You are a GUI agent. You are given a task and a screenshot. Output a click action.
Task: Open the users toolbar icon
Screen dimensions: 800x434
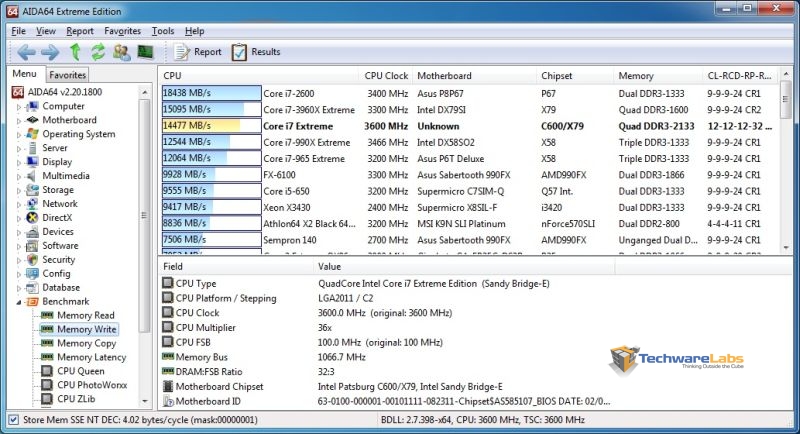pos(122,52)
